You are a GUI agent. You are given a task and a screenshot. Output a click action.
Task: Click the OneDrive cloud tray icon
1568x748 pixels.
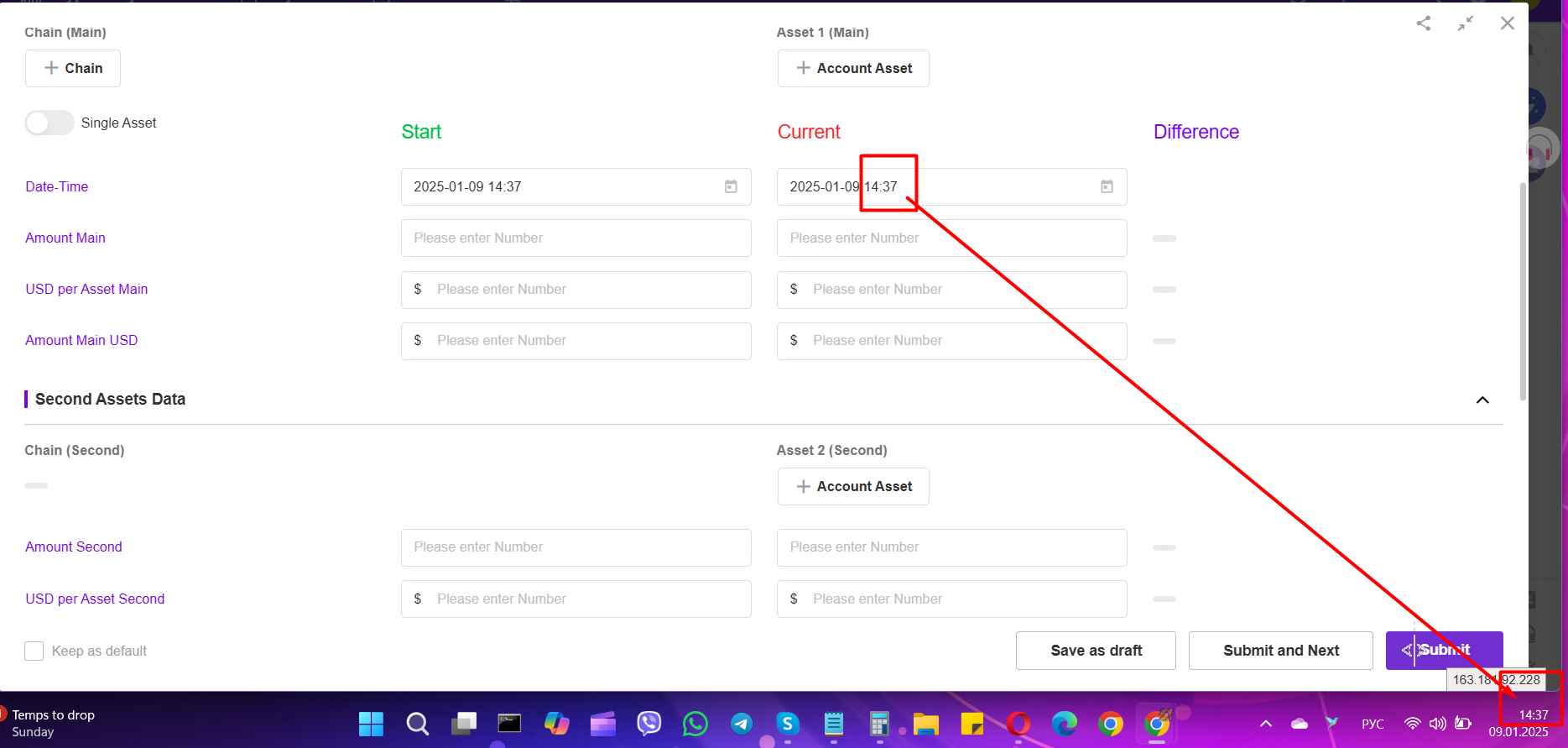point(1300,724)
